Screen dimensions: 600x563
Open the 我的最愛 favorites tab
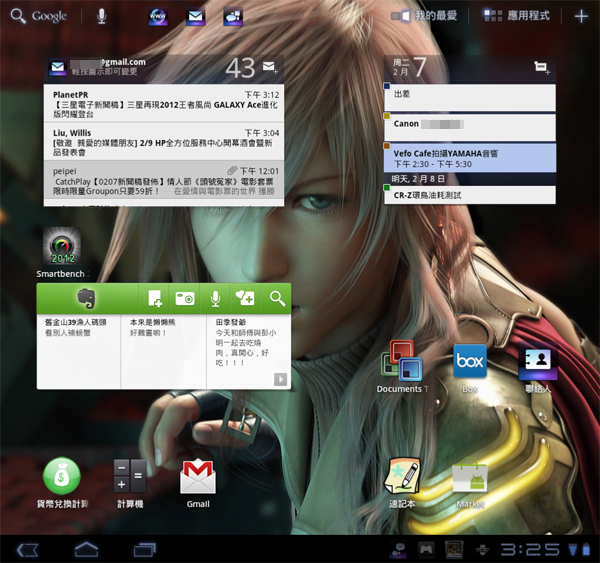point(425,16)
